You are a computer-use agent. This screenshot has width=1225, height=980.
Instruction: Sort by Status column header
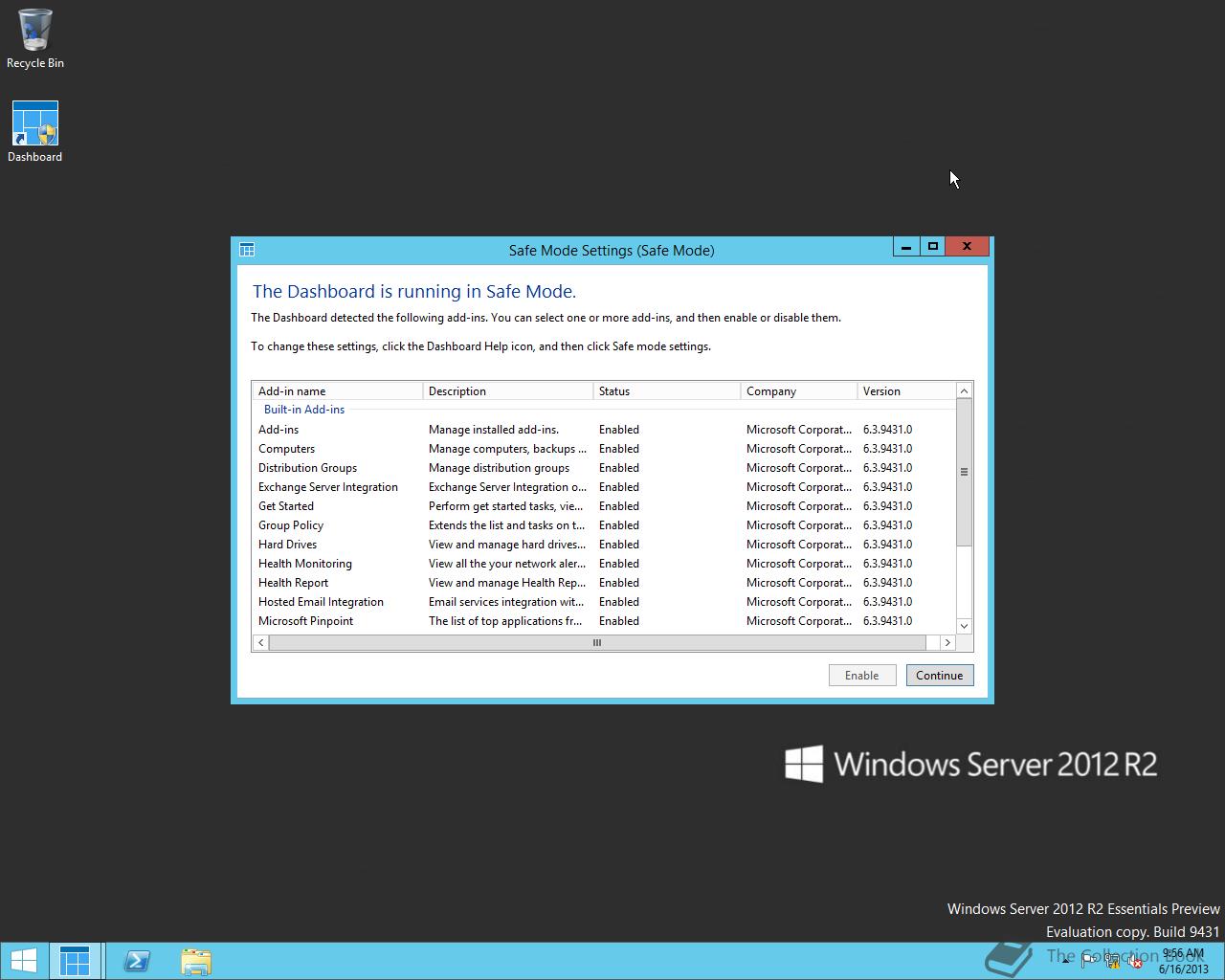(667, 390)
